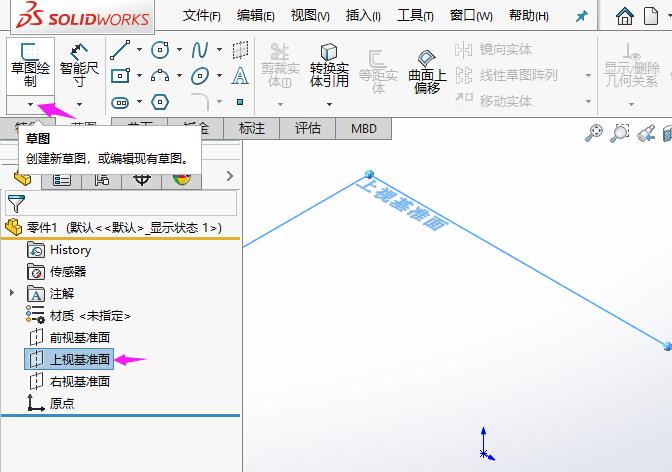Screen dimensions: 672x472
Task: Select the Point sketch tool
Action: click(240, 102)
